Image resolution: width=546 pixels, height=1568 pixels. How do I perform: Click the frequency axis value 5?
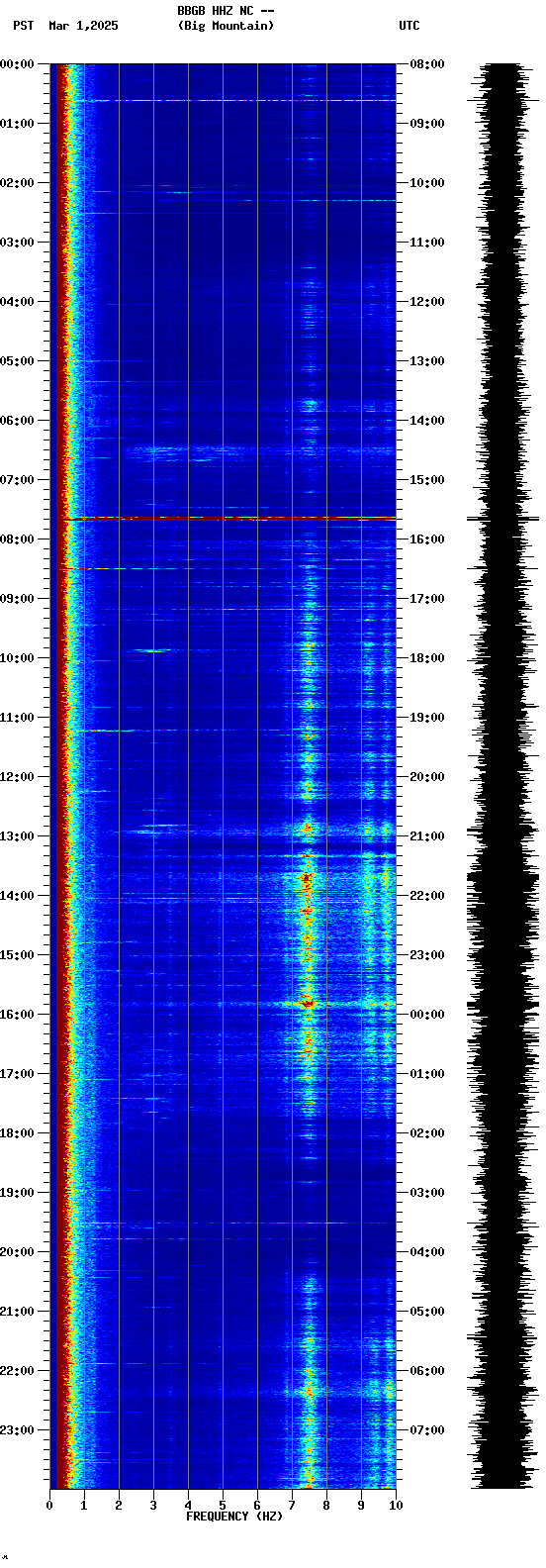coord(223,1506)
